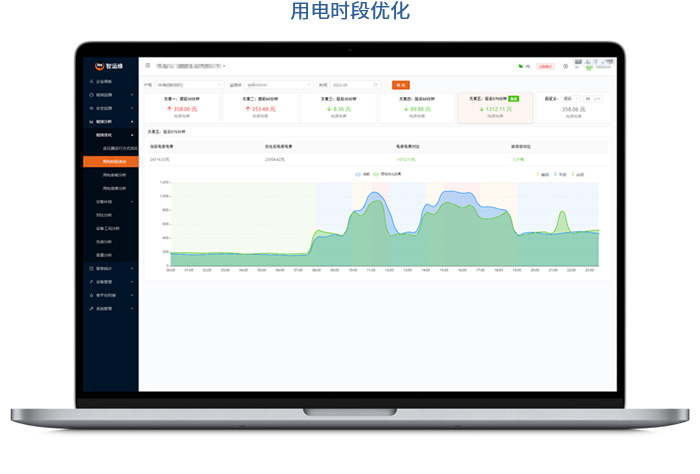Click the calendar icon in the date field
Image resolution: width=700 pixels, height=474 pixels.
click(375, 85)
